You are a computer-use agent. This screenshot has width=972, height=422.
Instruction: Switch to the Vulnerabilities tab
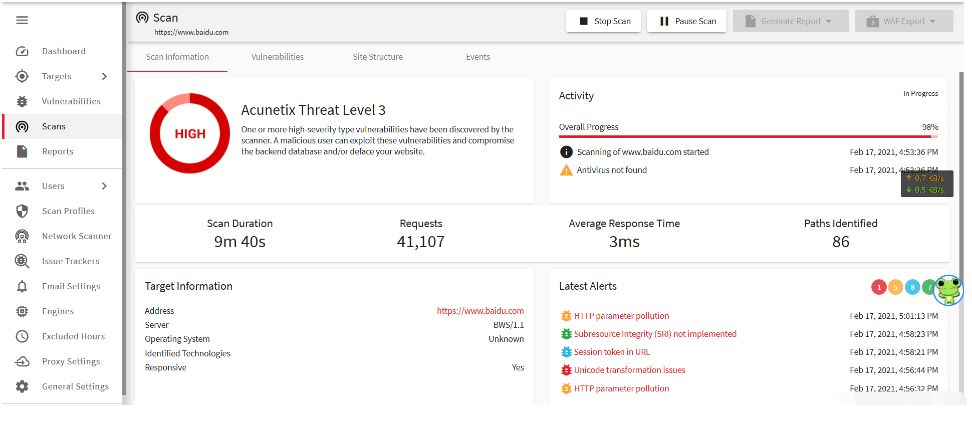pos(278,57)
